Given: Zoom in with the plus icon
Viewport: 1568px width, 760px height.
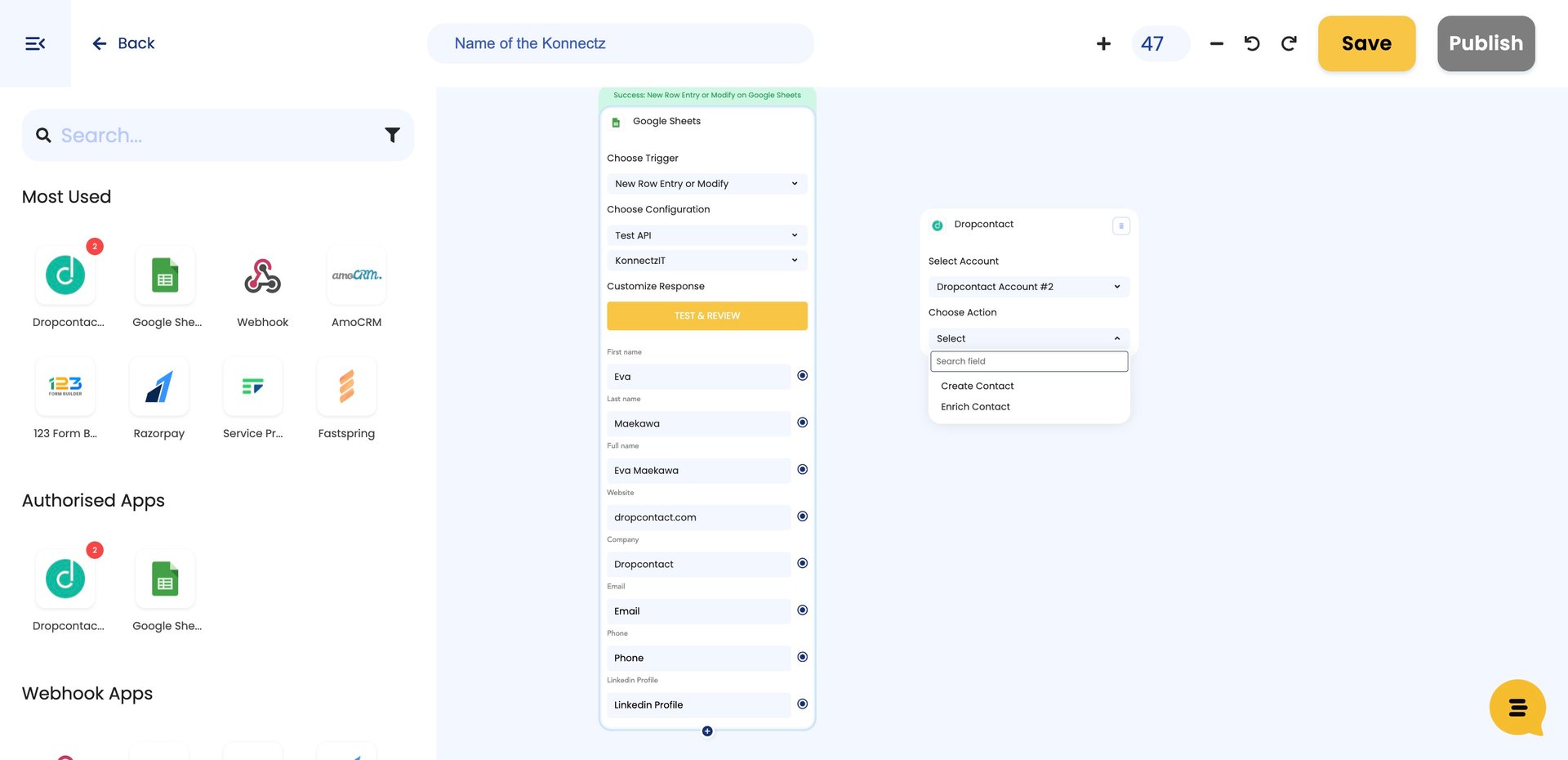Looking at the screenshot, I should (1103, 43).
